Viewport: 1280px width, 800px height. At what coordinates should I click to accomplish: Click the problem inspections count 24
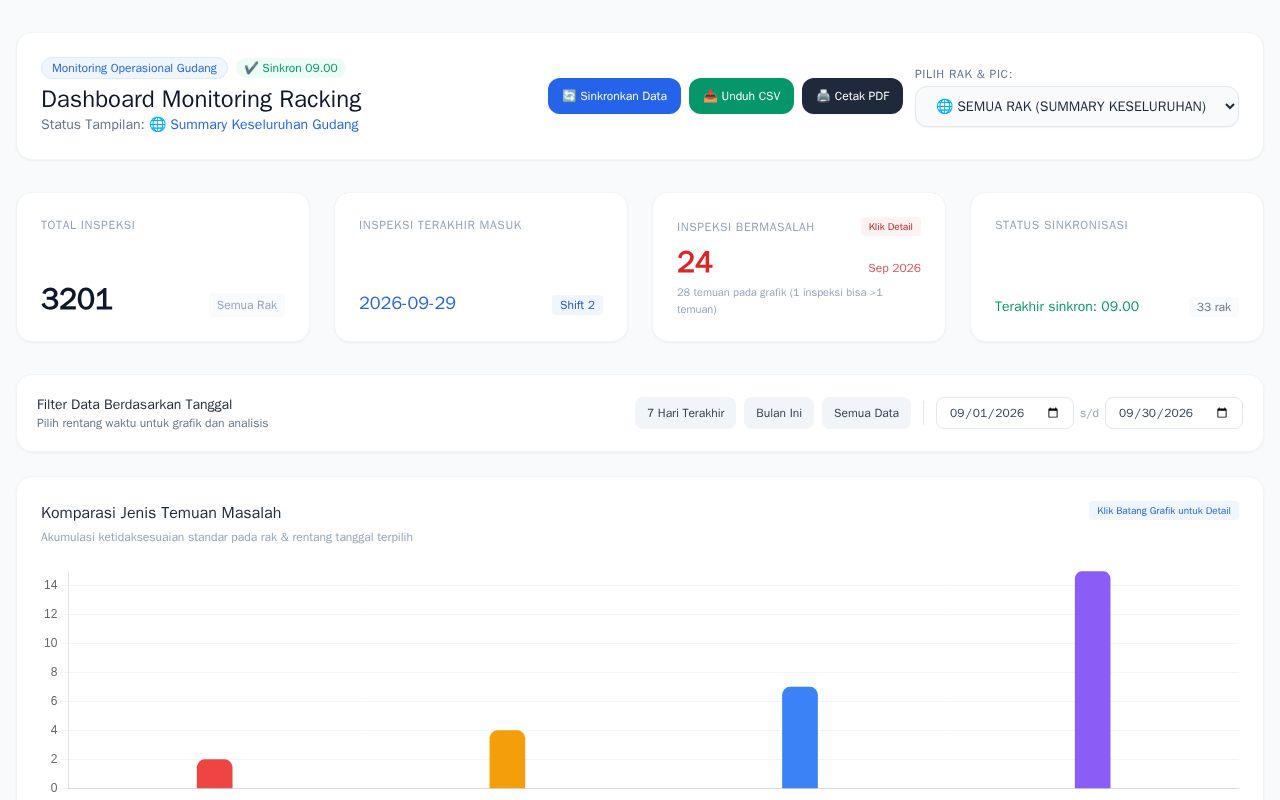[x=695, y=262]
